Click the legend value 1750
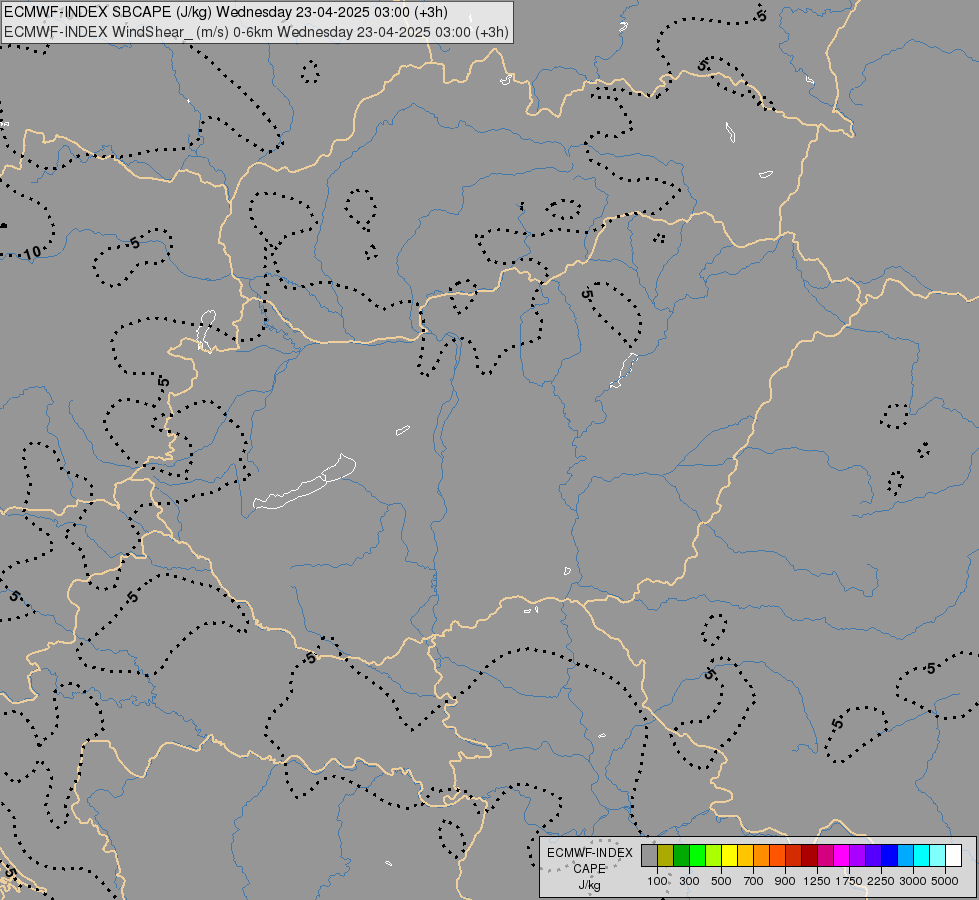This screenshot has height=900, width=979. tap(849, 881)
